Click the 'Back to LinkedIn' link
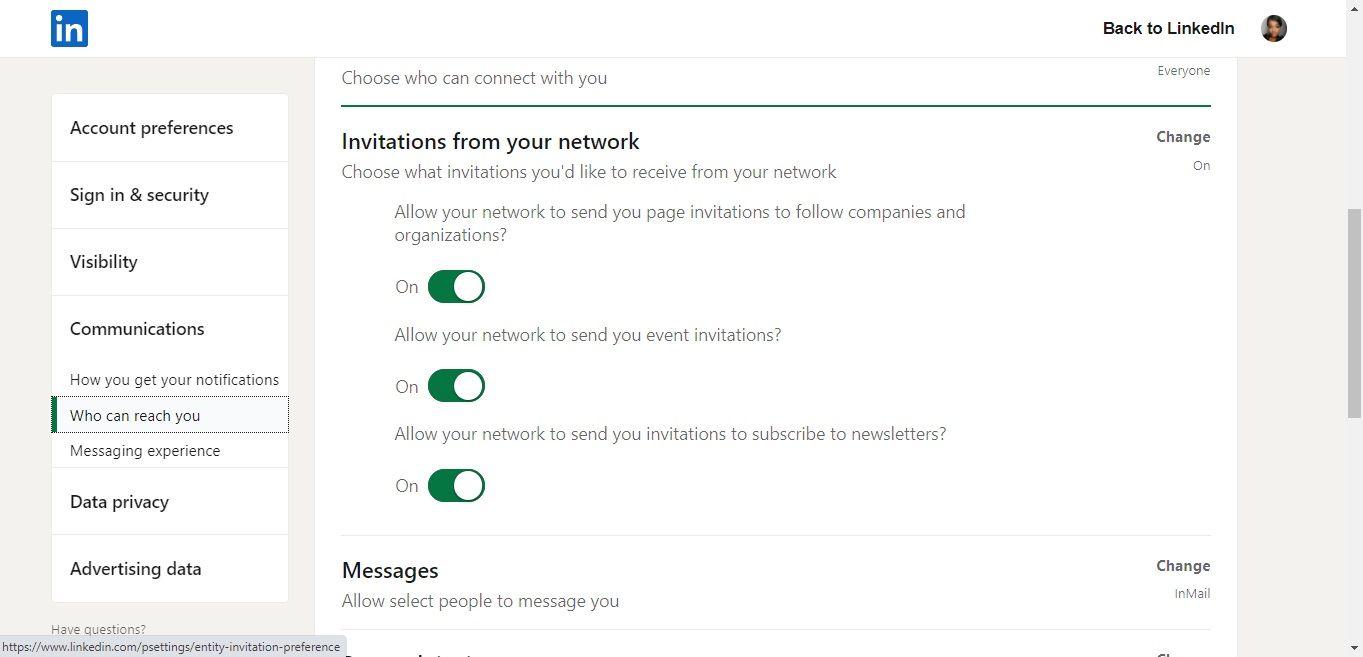 (x=1168, y=28)
